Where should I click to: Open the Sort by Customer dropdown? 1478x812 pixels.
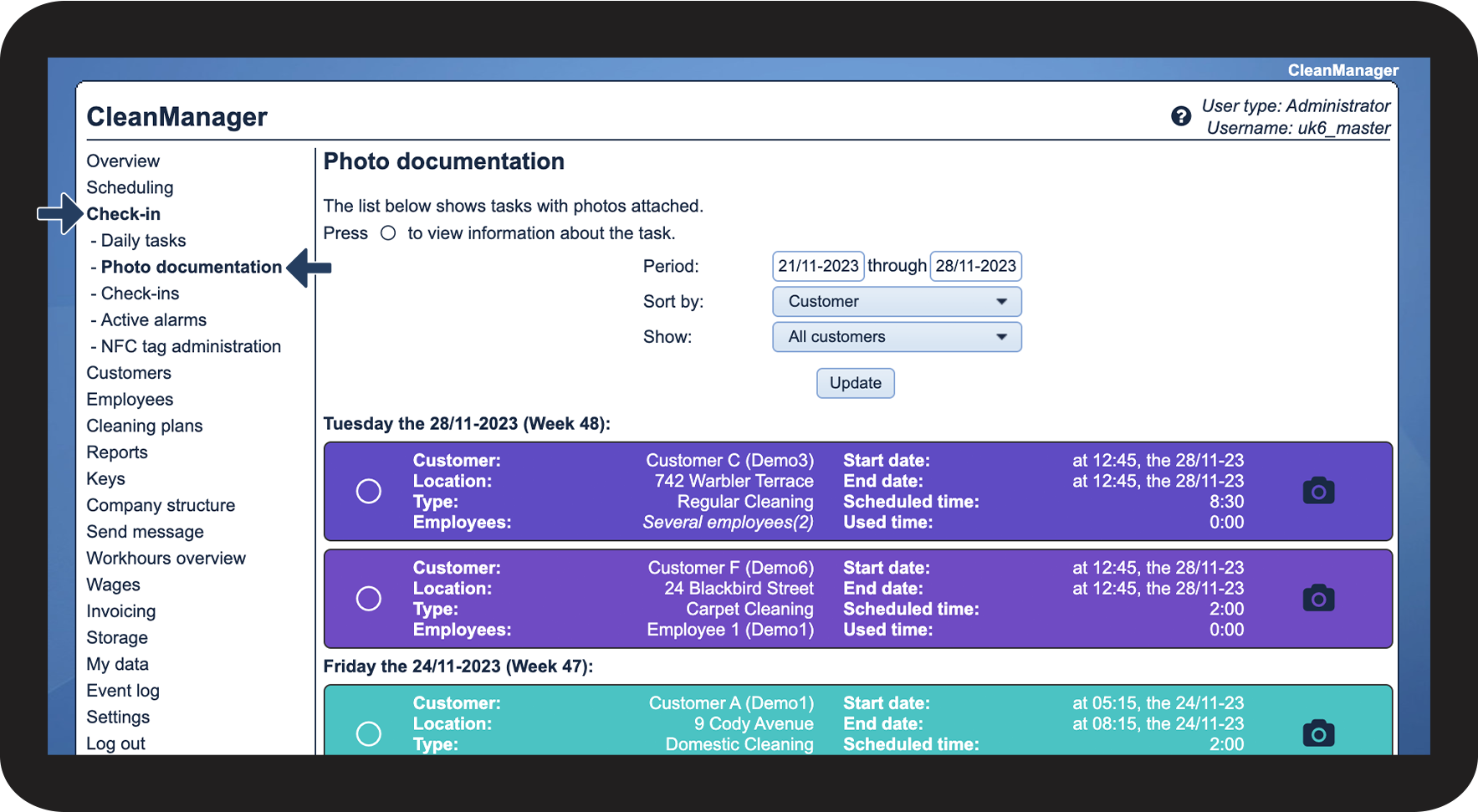pyautogui.click(x=896, y=302)
